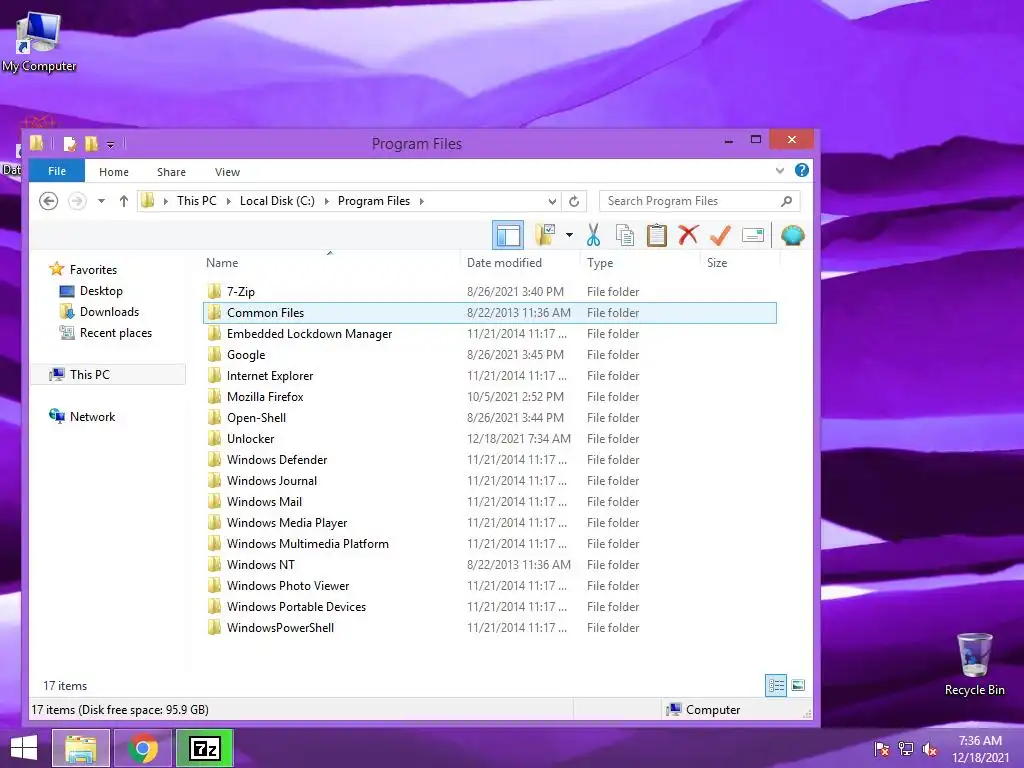Click the Properties quick access icon

pyautogui.click(x=70, y=144)
